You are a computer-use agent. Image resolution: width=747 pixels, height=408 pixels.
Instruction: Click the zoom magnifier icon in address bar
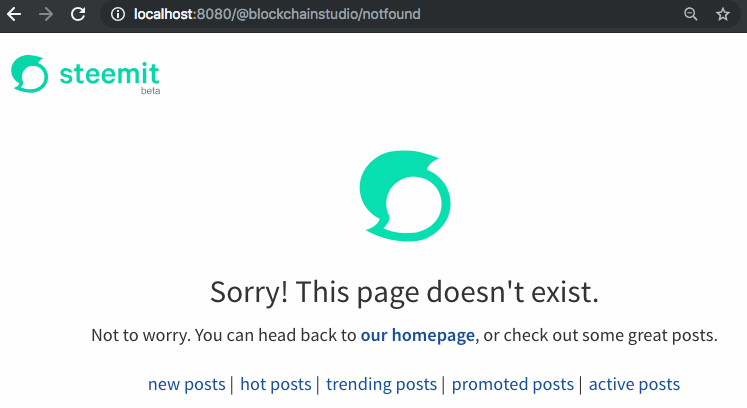coord(691,14)
